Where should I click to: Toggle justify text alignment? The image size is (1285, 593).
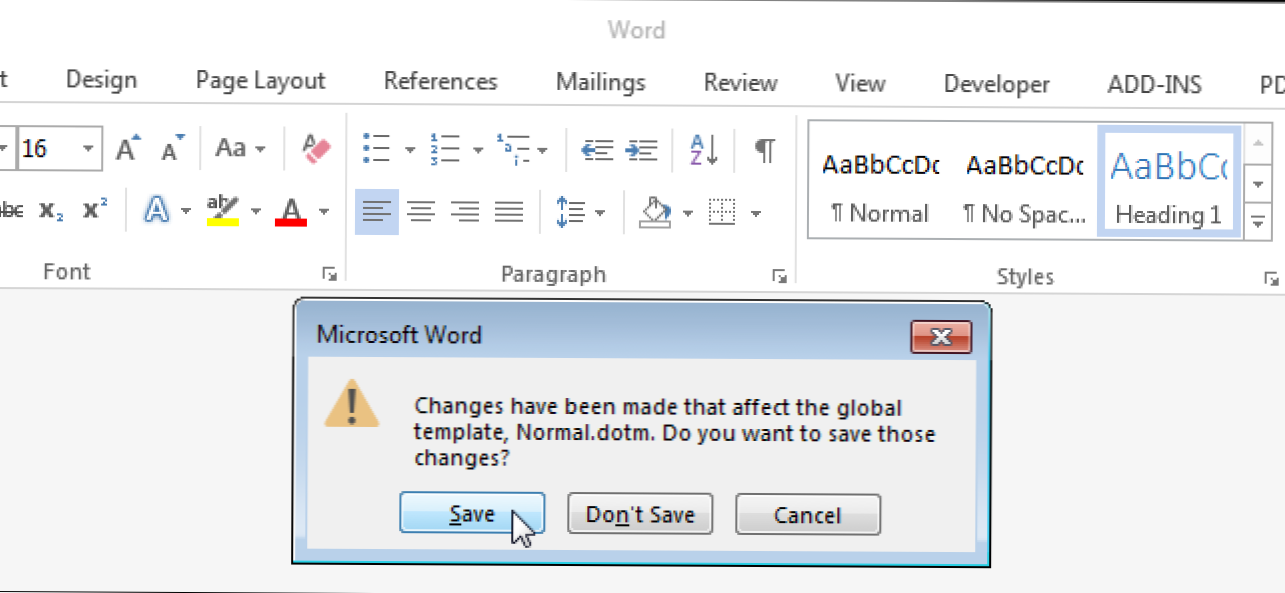pos(509,211)
